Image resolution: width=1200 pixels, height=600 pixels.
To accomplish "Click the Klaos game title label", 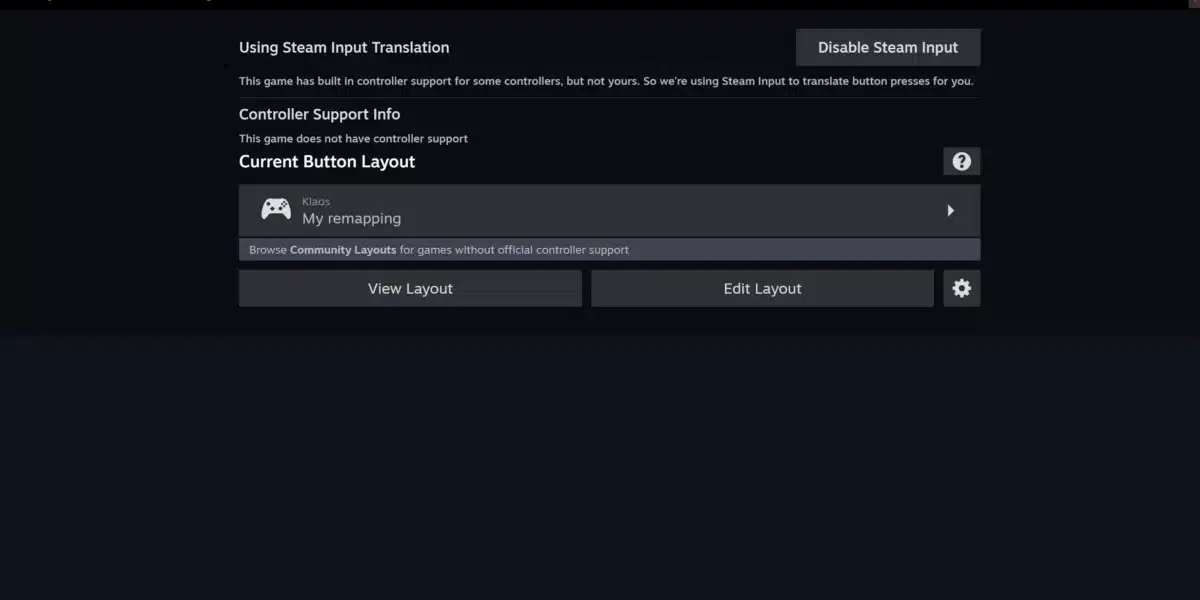I will 316,202.
